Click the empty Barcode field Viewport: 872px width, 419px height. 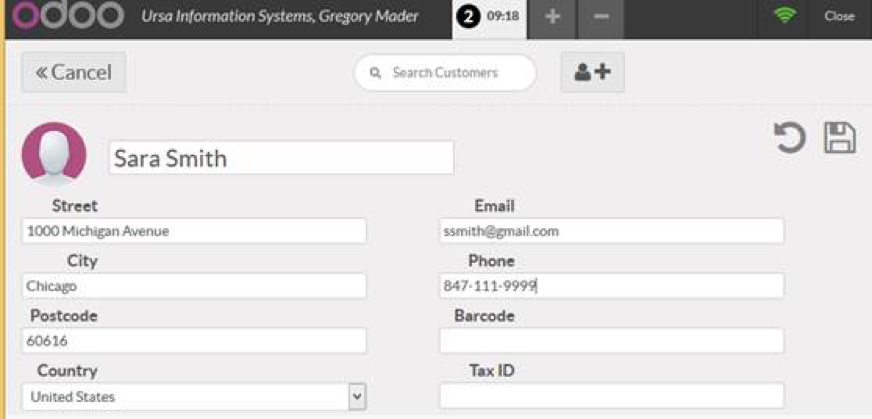click(611, 341)
